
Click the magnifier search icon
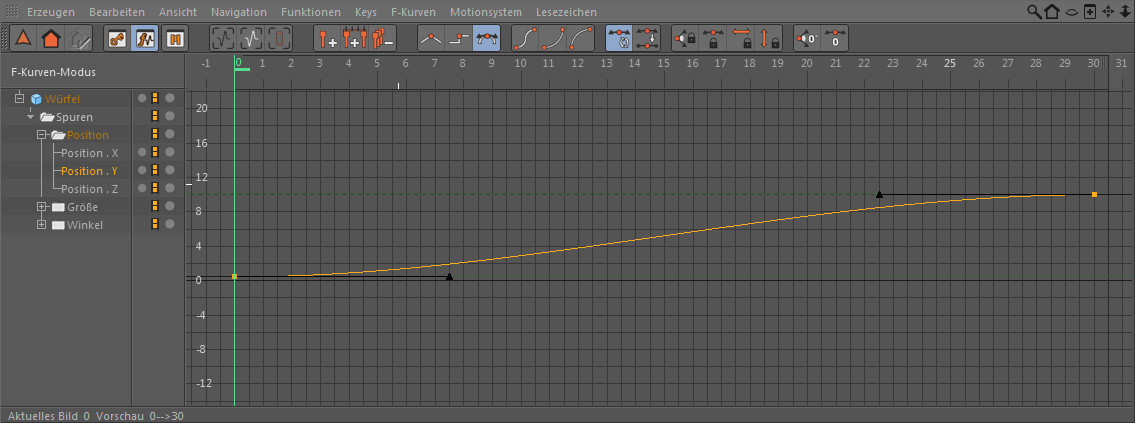coord(1034,12)
